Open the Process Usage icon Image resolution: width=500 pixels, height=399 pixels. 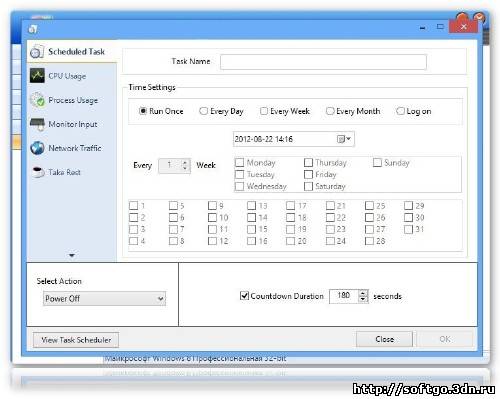click(x=37, y=100)
